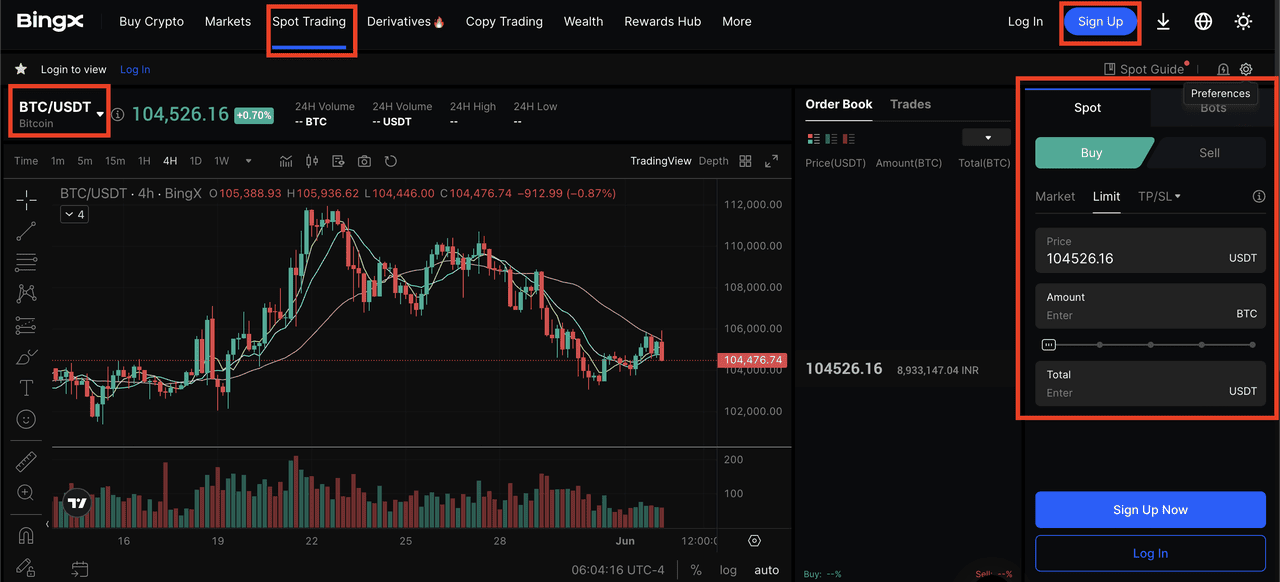Open BTC/USDT info circle icon
1280x582 pixels.
pos(118,115)
